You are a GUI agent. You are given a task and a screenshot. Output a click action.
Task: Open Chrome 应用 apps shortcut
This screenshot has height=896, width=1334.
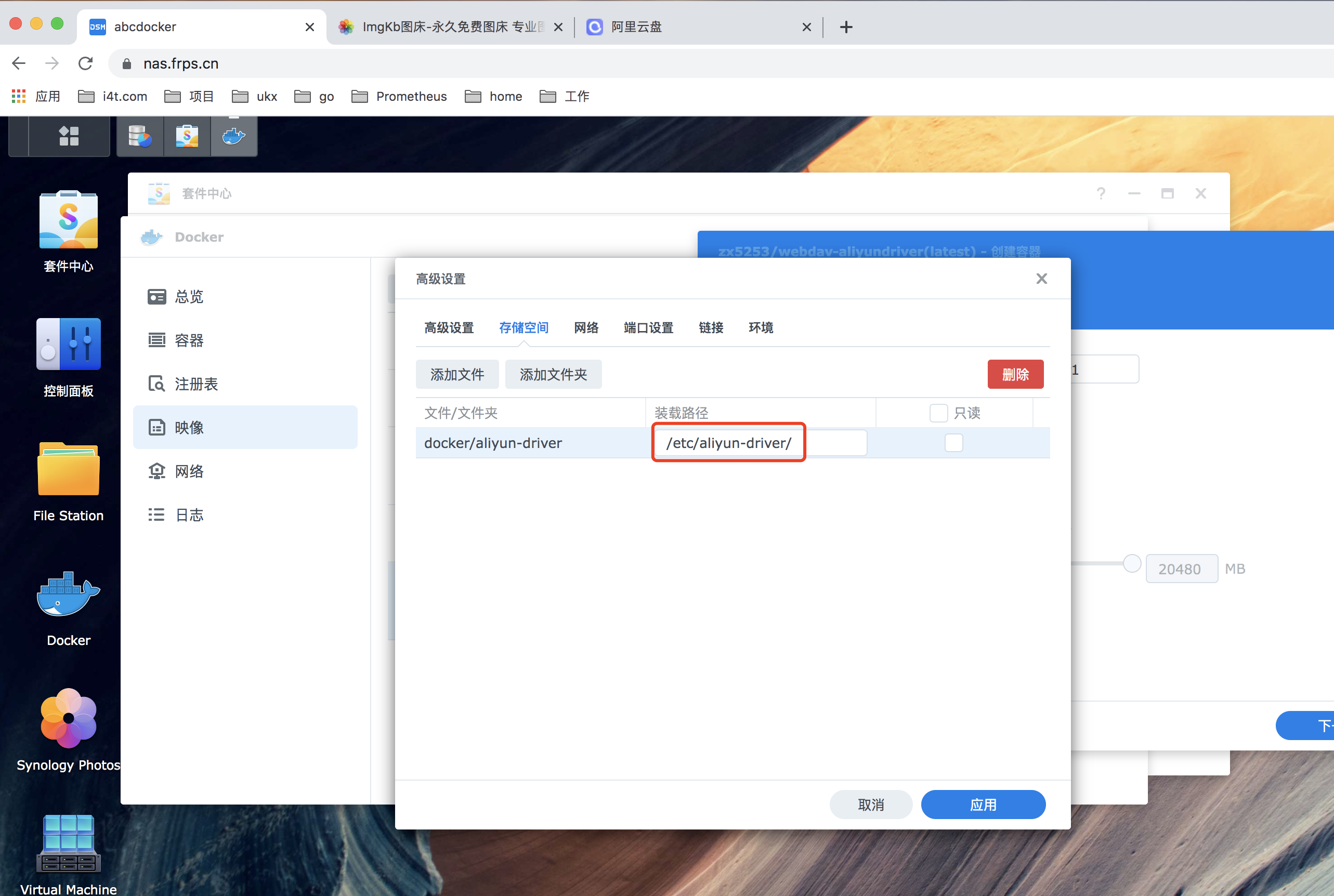coord(35,96)
